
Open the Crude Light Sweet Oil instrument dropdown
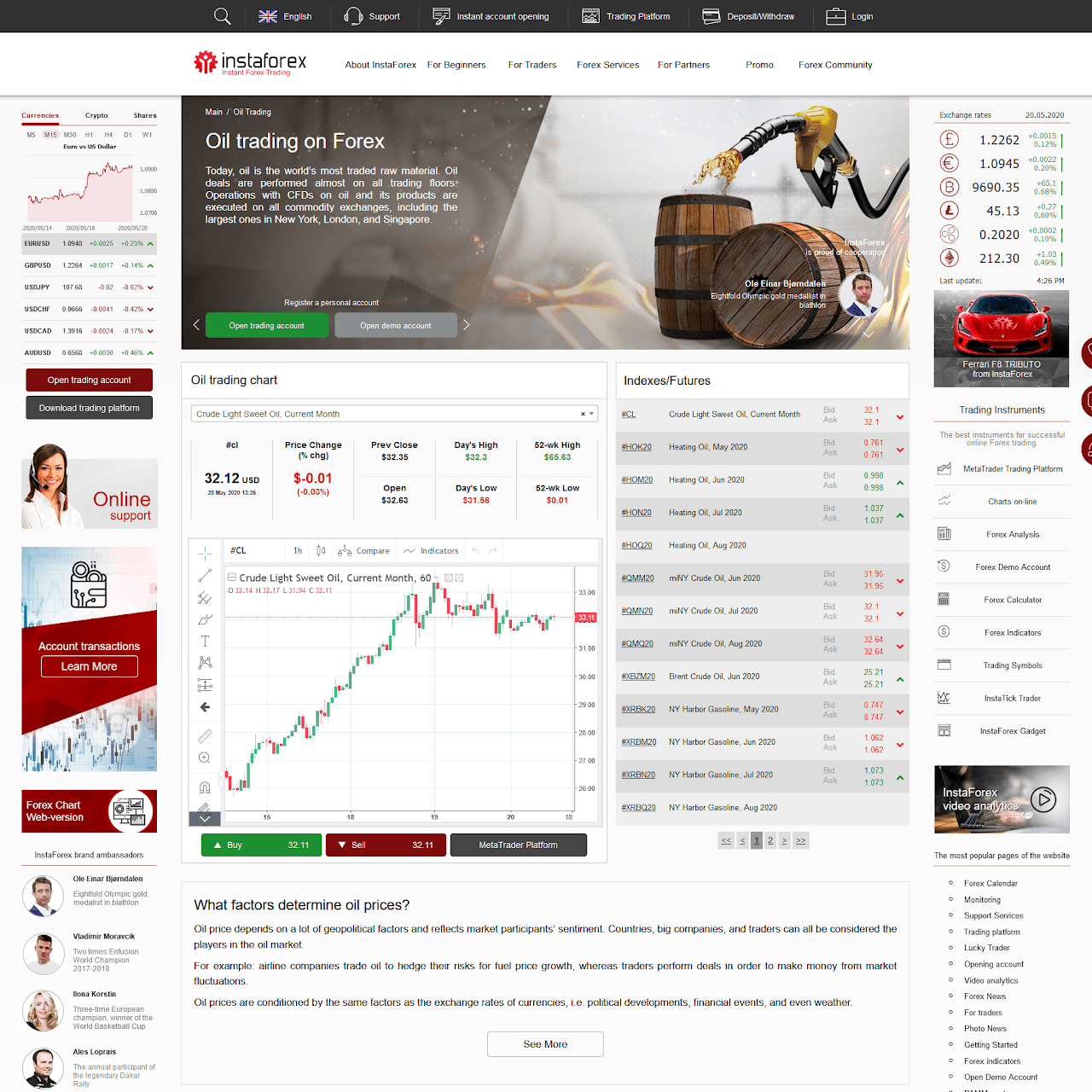tap(394, 414)
